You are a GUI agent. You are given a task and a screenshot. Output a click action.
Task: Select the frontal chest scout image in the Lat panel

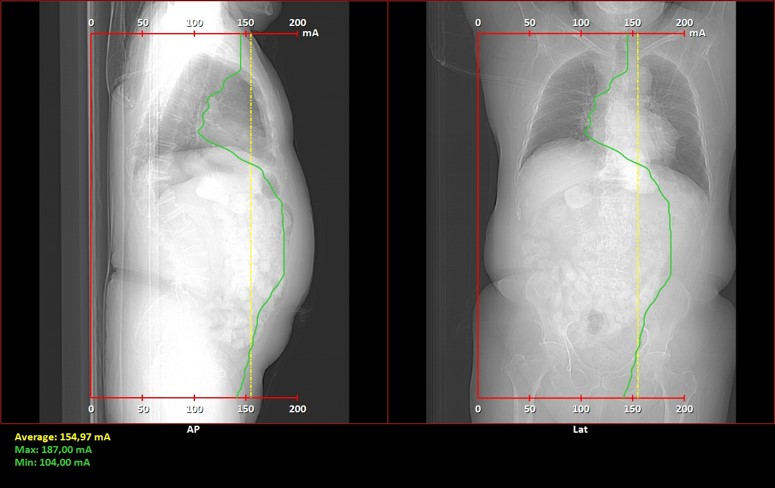[x=581, y=212]
